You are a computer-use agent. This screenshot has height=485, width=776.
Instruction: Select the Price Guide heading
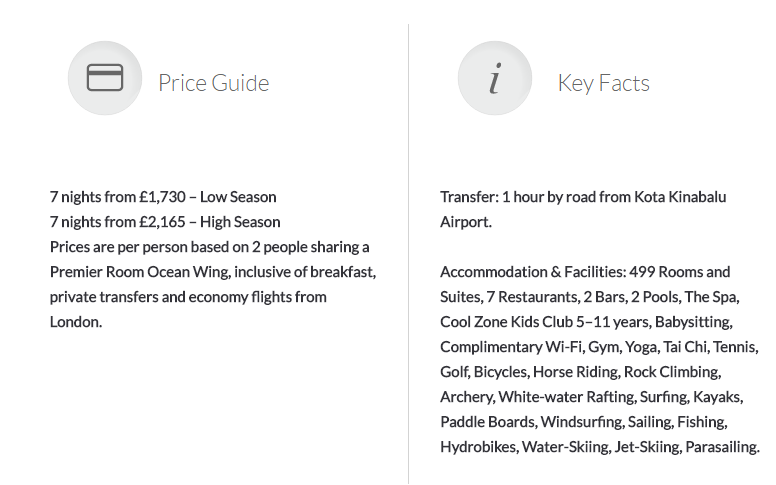point(214,83)
